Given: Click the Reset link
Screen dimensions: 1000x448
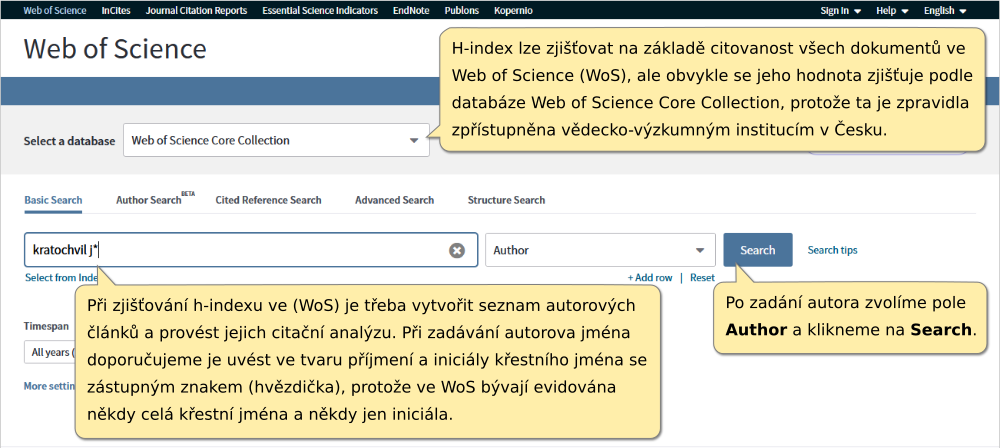Looking at the screenshot, I should pyautogui.click(x=702, y=278).
